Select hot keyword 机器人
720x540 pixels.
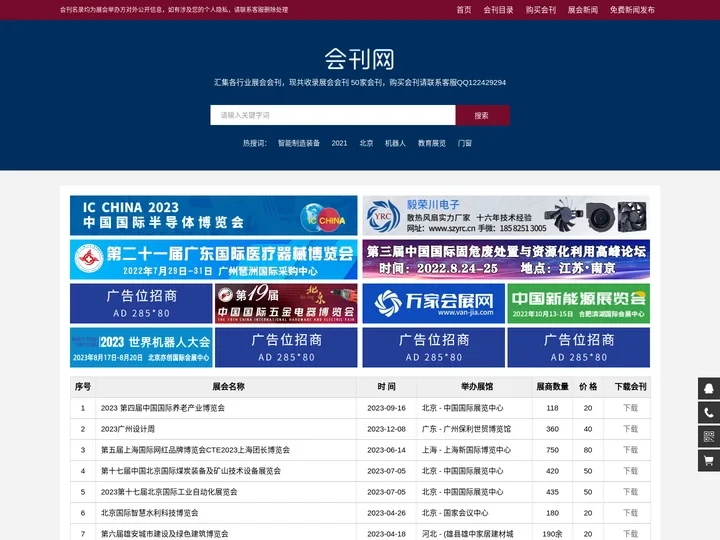(395, 143)
